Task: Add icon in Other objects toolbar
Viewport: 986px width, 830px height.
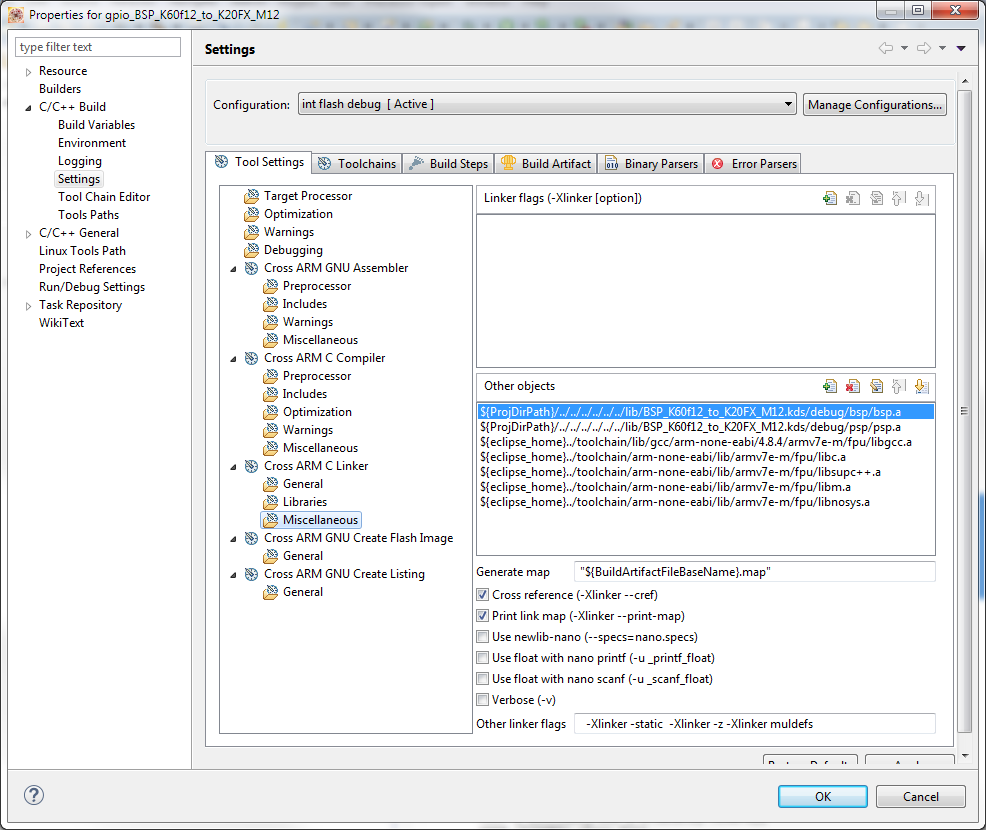Action: [829, 386]
